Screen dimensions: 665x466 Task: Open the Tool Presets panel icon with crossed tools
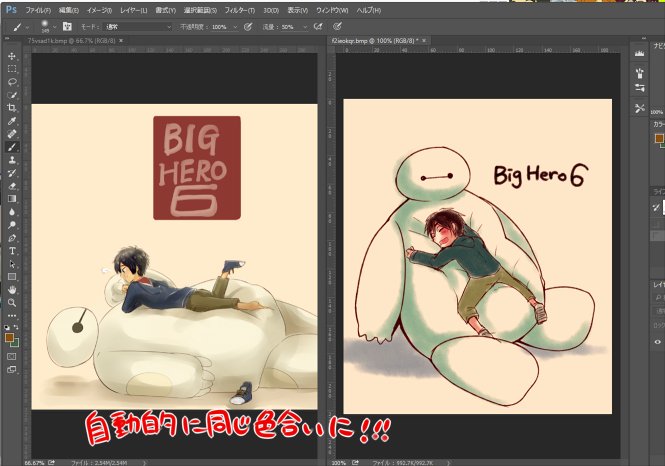[640, 108]
